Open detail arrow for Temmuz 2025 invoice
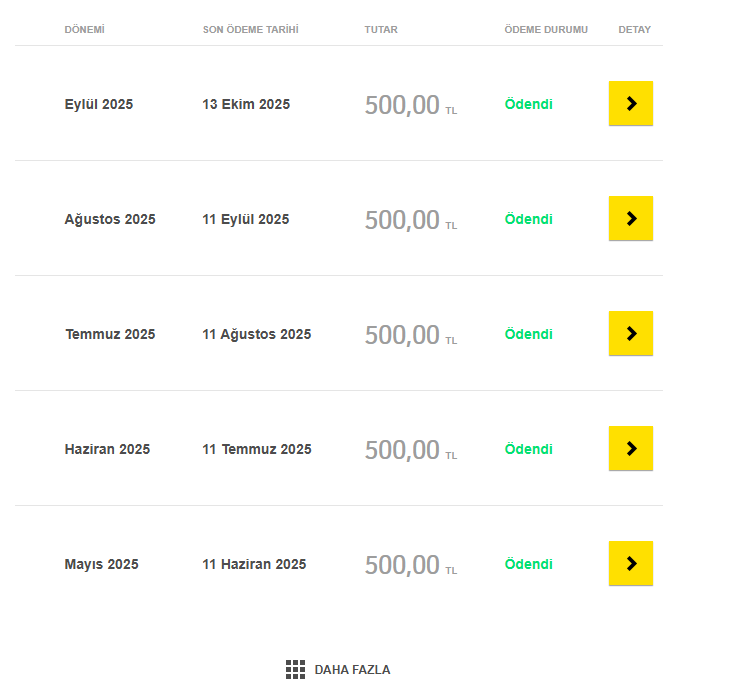 point(630,333)
